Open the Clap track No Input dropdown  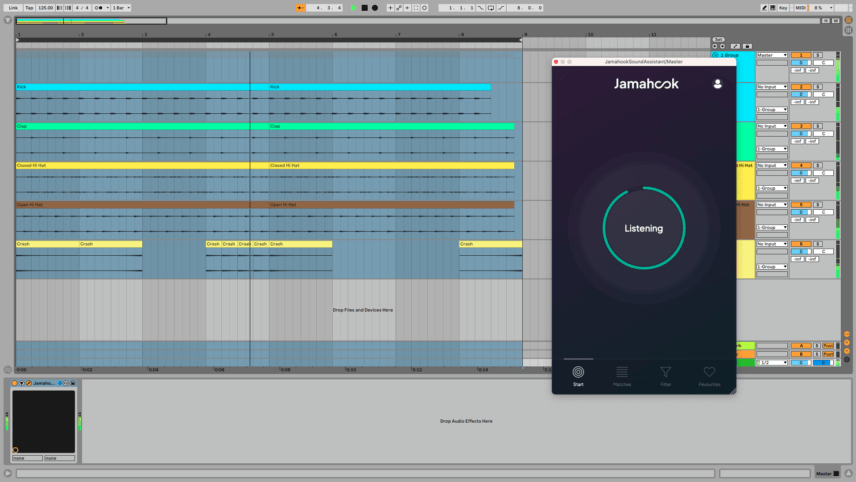(x=772, y=126)
